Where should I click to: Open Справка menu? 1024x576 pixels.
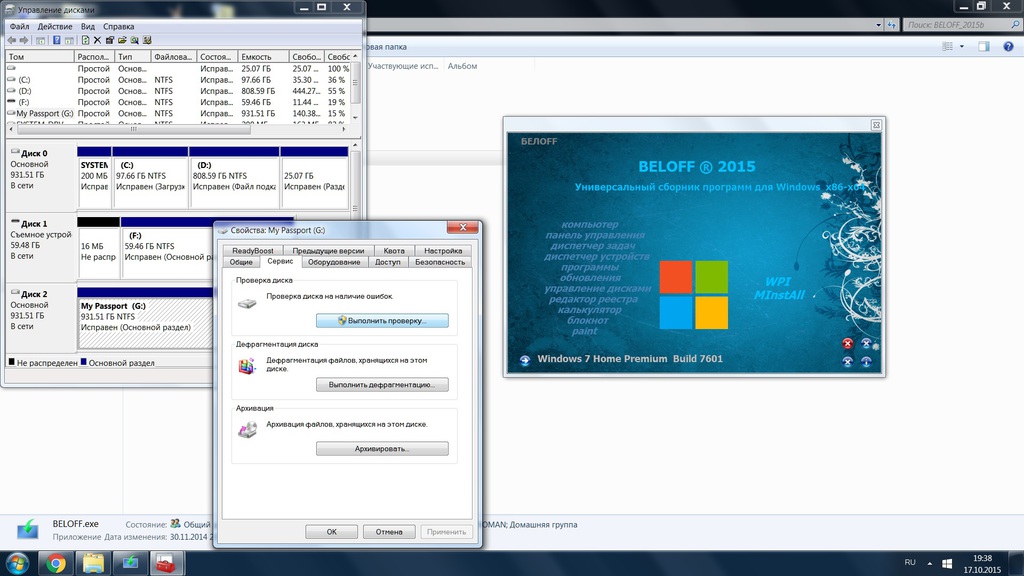pos(119,27)
